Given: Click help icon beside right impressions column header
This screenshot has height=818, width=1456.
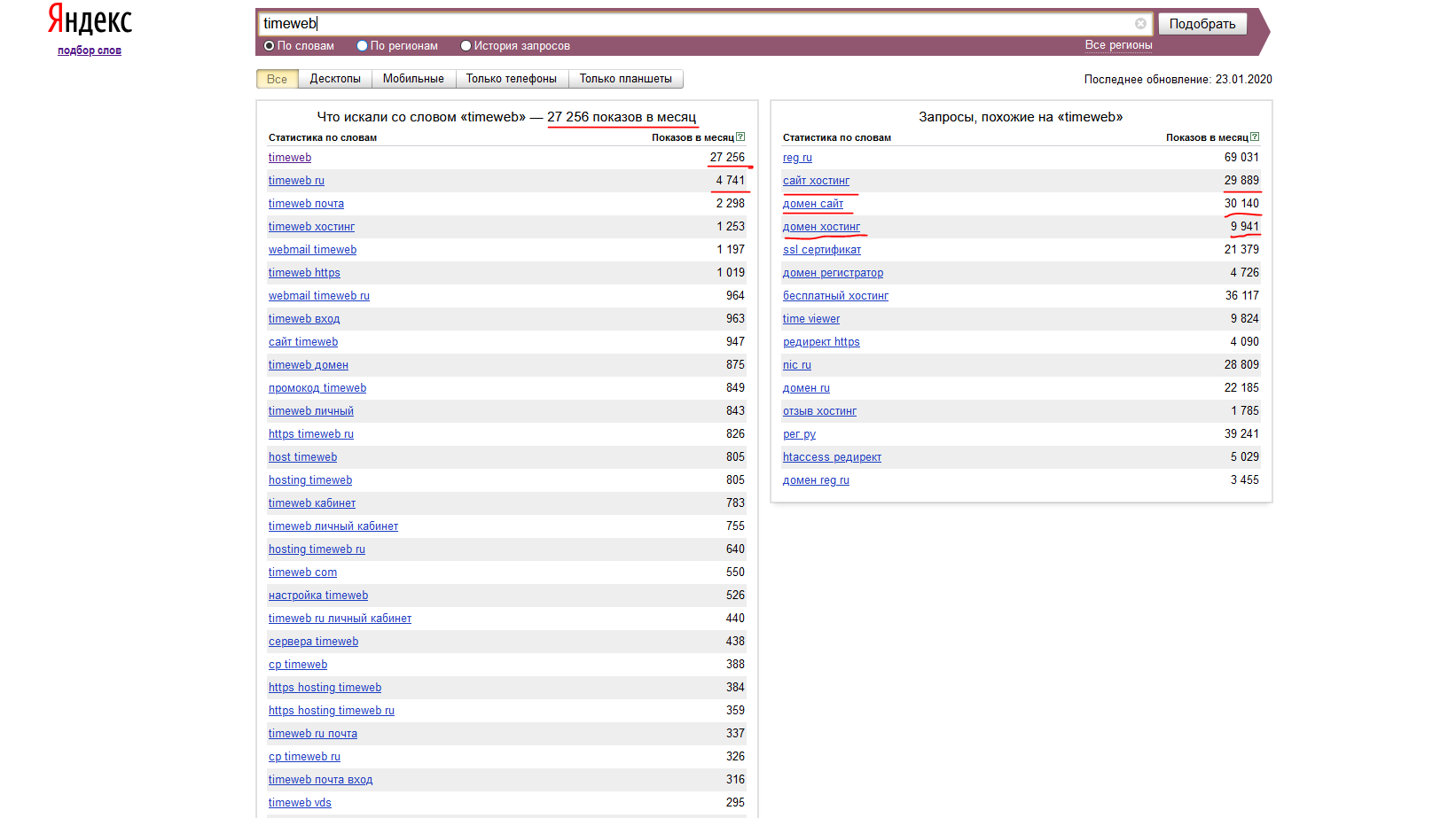Looking at the screenshot, I should point(1255,137).
